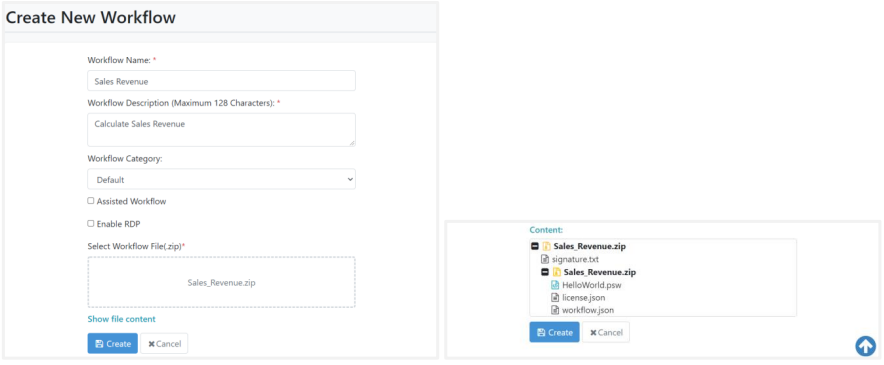
Task: Click the Workflow Category dropdown arrow
Action: coord(350,179)
